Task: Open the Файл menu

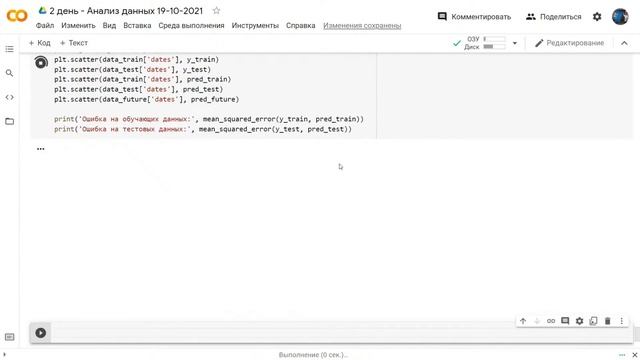Action: [x=45, y=25]
